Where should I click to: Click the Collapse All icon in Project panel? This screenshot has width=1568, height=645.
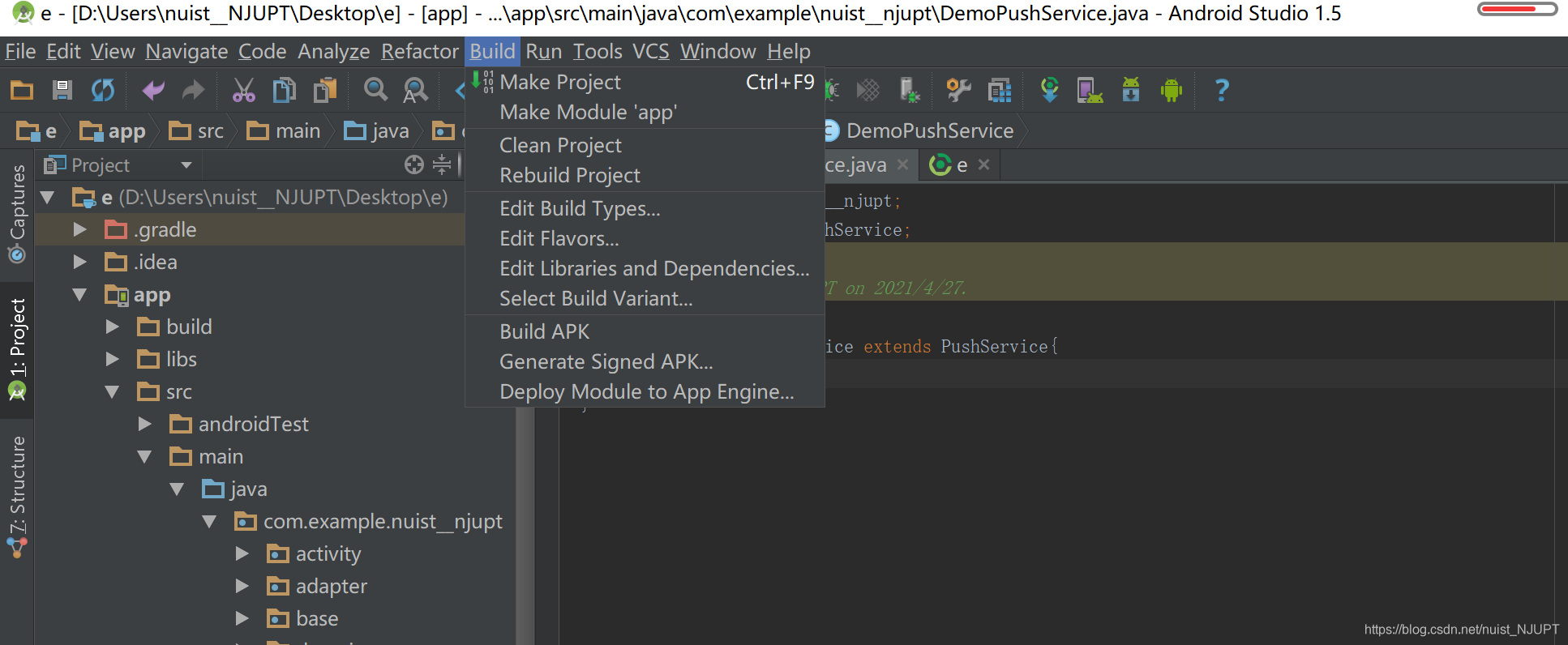[x=442, y=165]
